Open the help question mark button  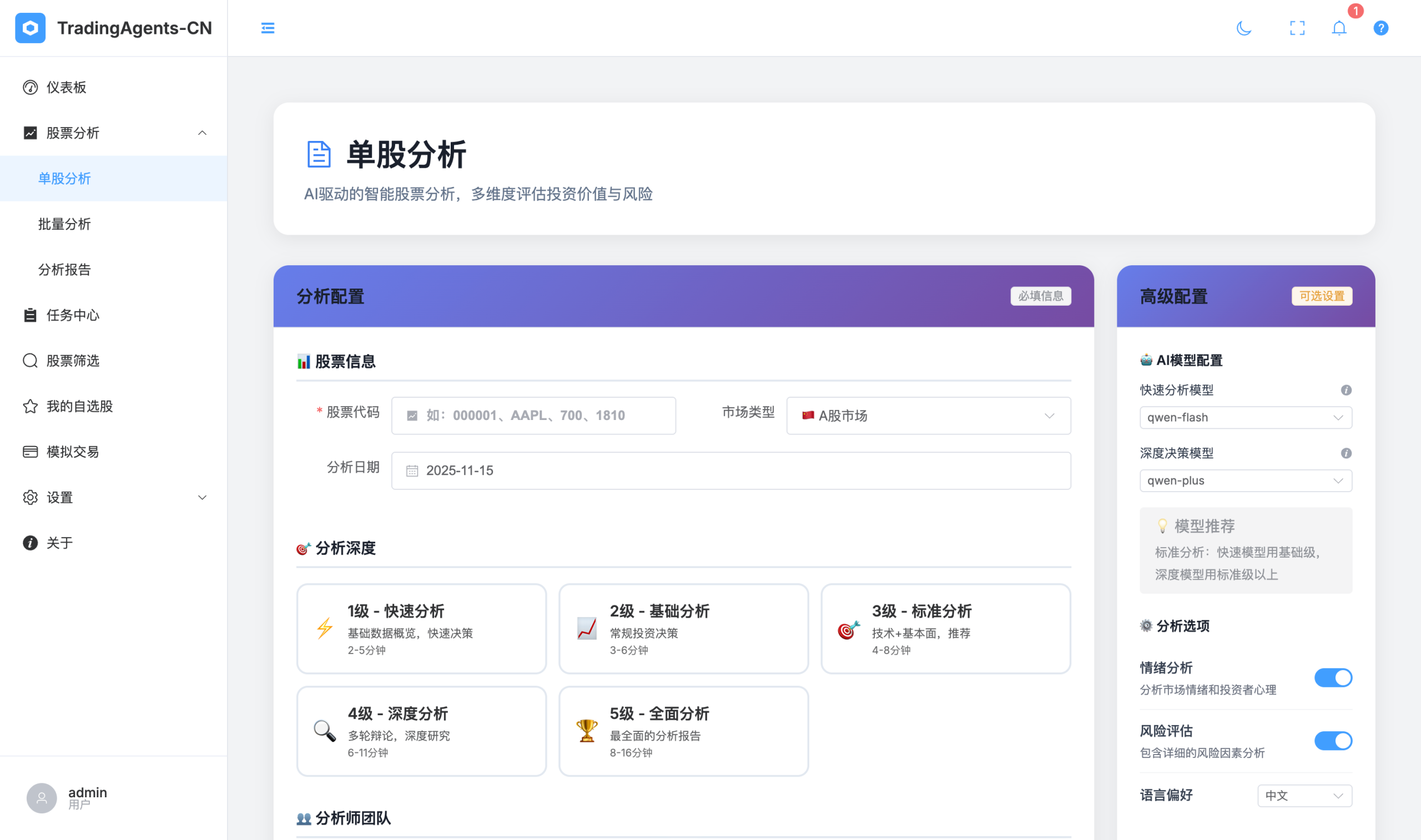(1380, 28)
